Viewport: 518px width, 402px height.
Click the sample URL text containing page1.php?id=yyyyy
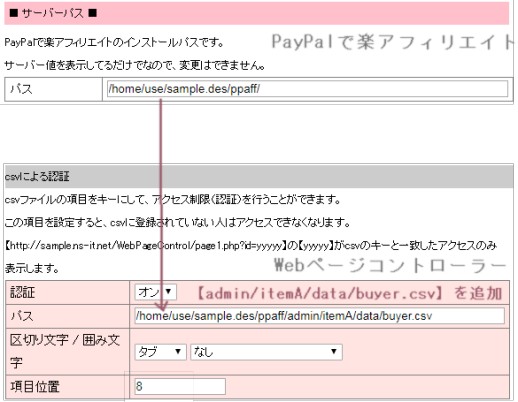(x=146, y=246)
